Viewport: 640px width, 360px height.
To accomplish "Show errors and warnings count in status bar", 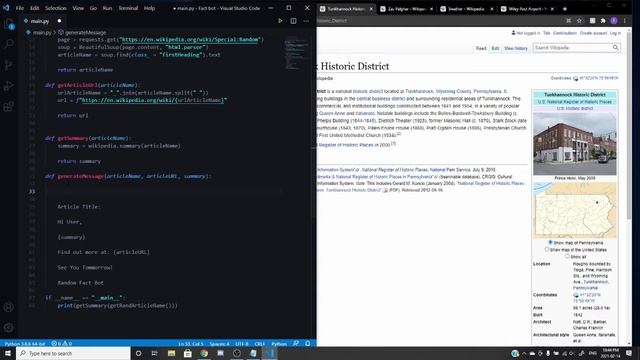I will [x=62, y=344].
